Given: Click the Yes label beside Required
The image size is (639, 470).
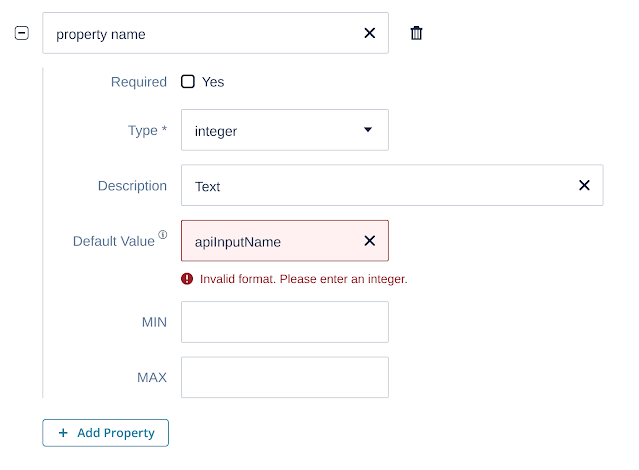Looking at the screenshot, I should tap(213, 82).
